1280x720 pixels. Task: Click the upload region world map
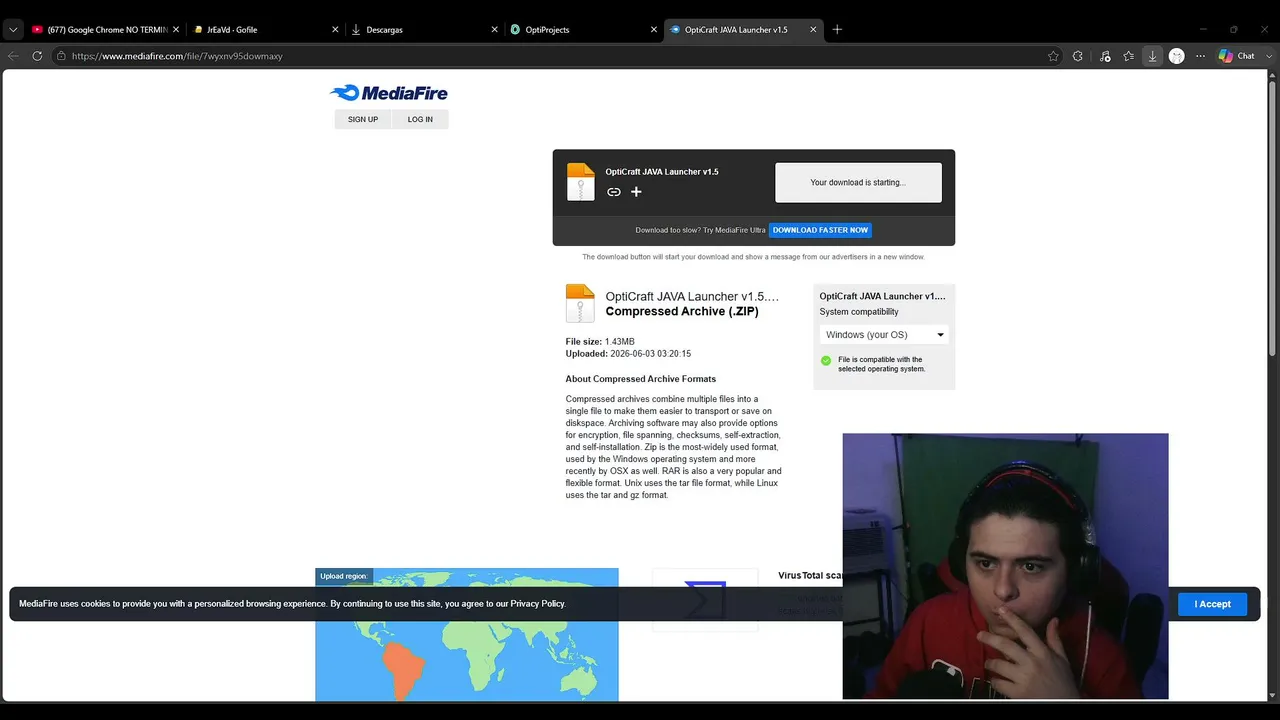[467, 635]
